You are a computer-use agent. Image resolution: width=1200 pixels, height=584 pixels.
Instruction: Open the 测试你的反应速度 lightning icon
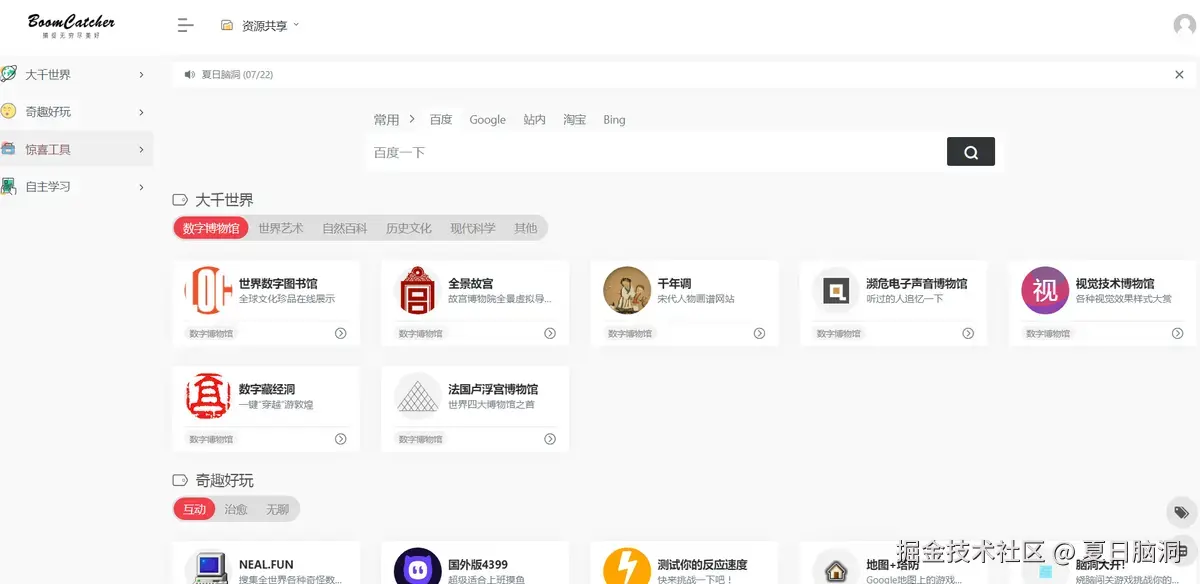point(627,567)
